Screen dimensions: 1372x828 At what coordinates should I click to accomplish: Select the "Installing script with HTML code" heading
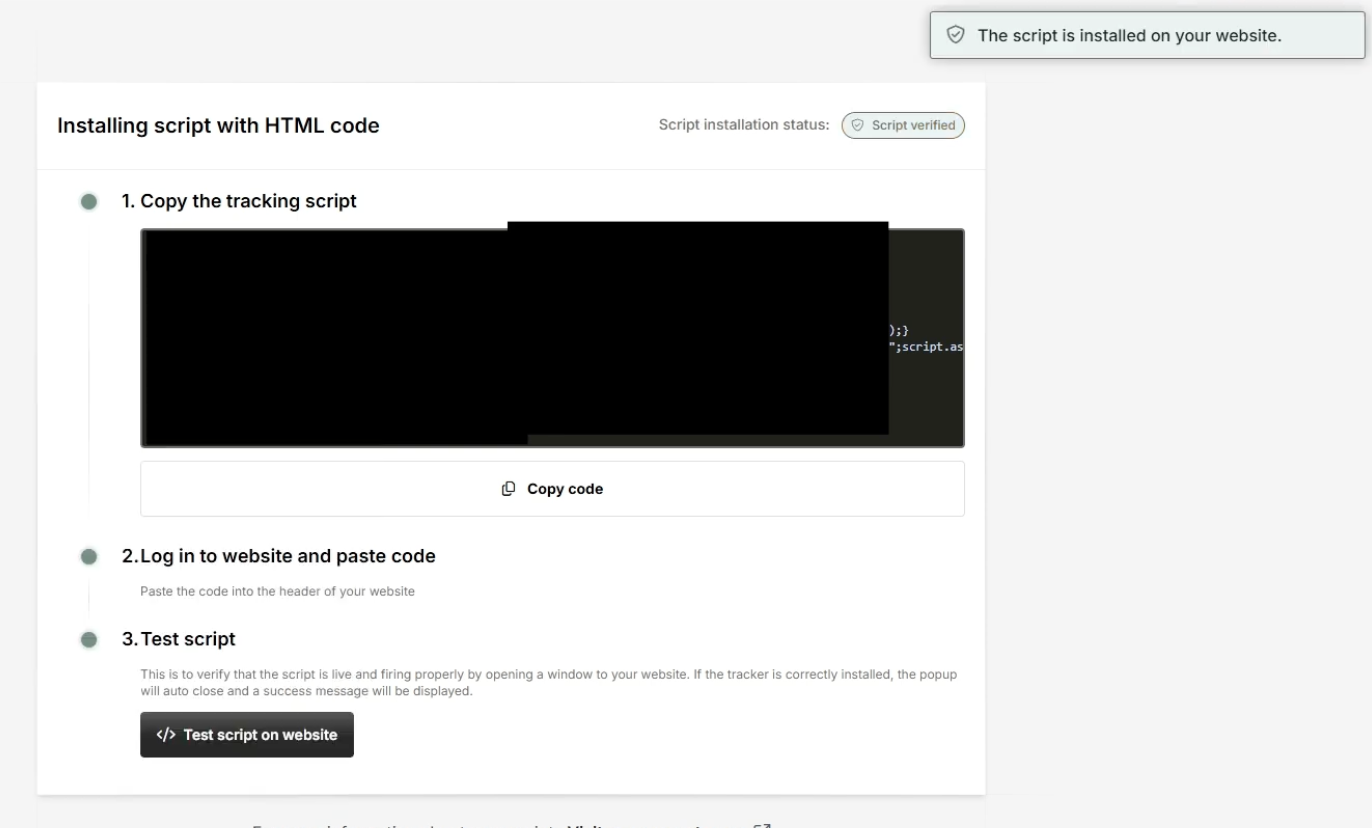click(x=218, y=126)
